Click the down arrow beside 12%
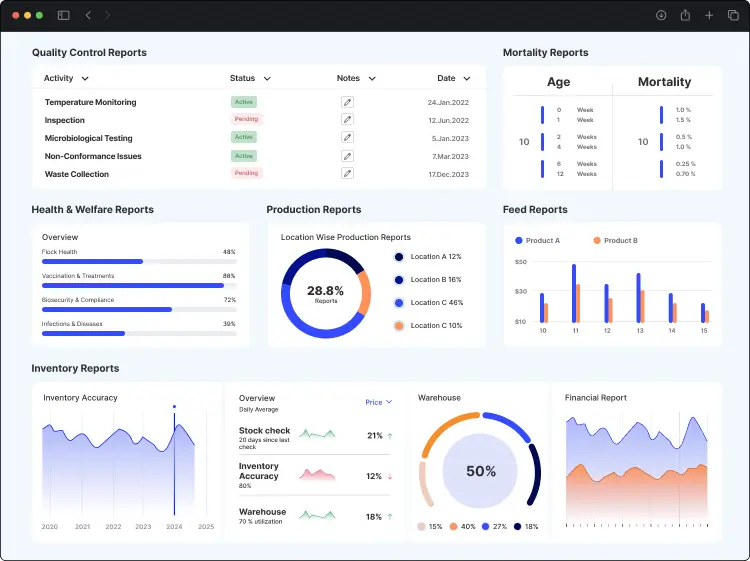Screen dimensions: 750x561 (390, 476)
